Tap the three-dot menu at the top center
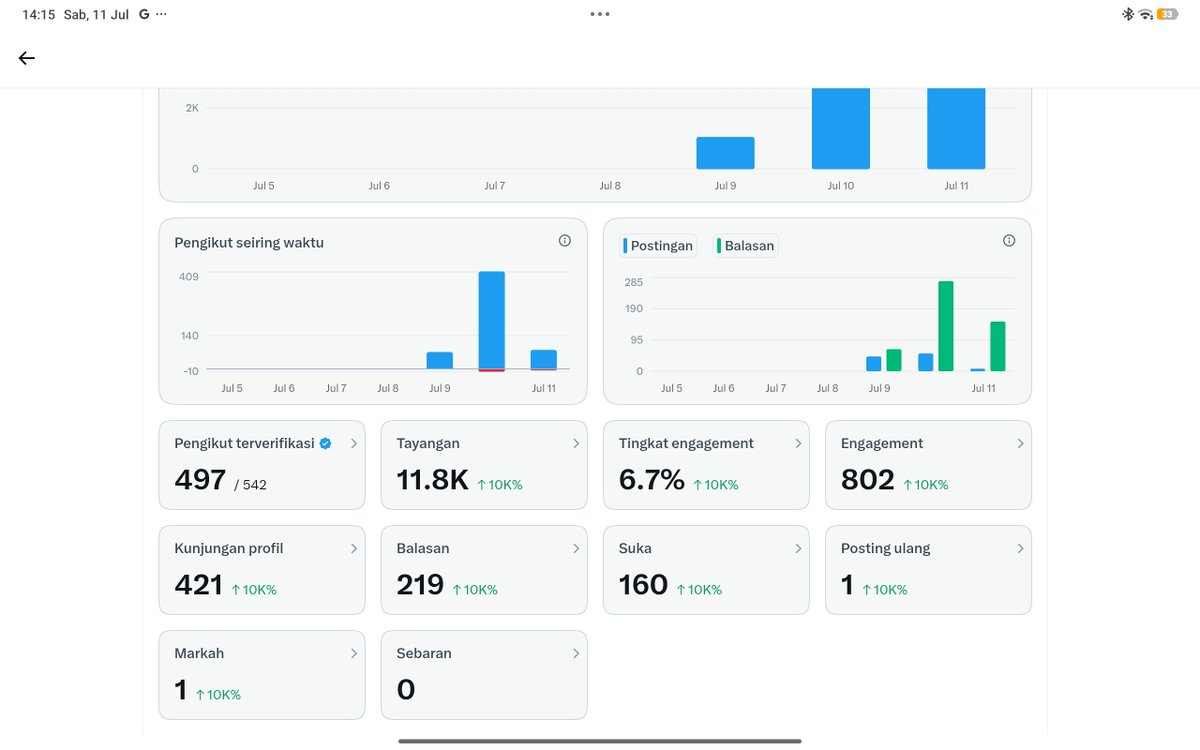1200x750 pixels. (600, 15)
